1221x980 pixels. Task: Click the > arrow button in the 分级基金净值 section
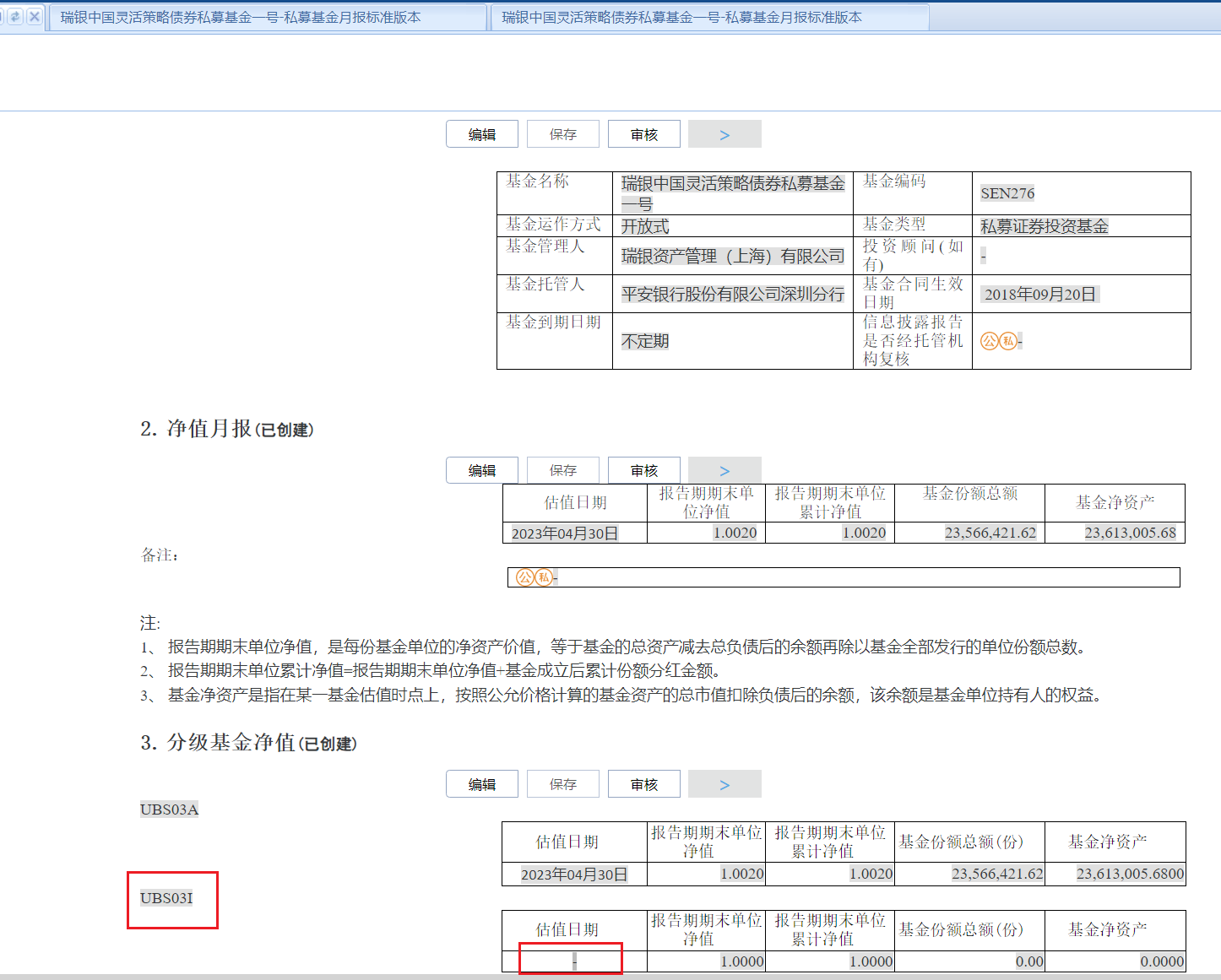click(x=724, y=784)
